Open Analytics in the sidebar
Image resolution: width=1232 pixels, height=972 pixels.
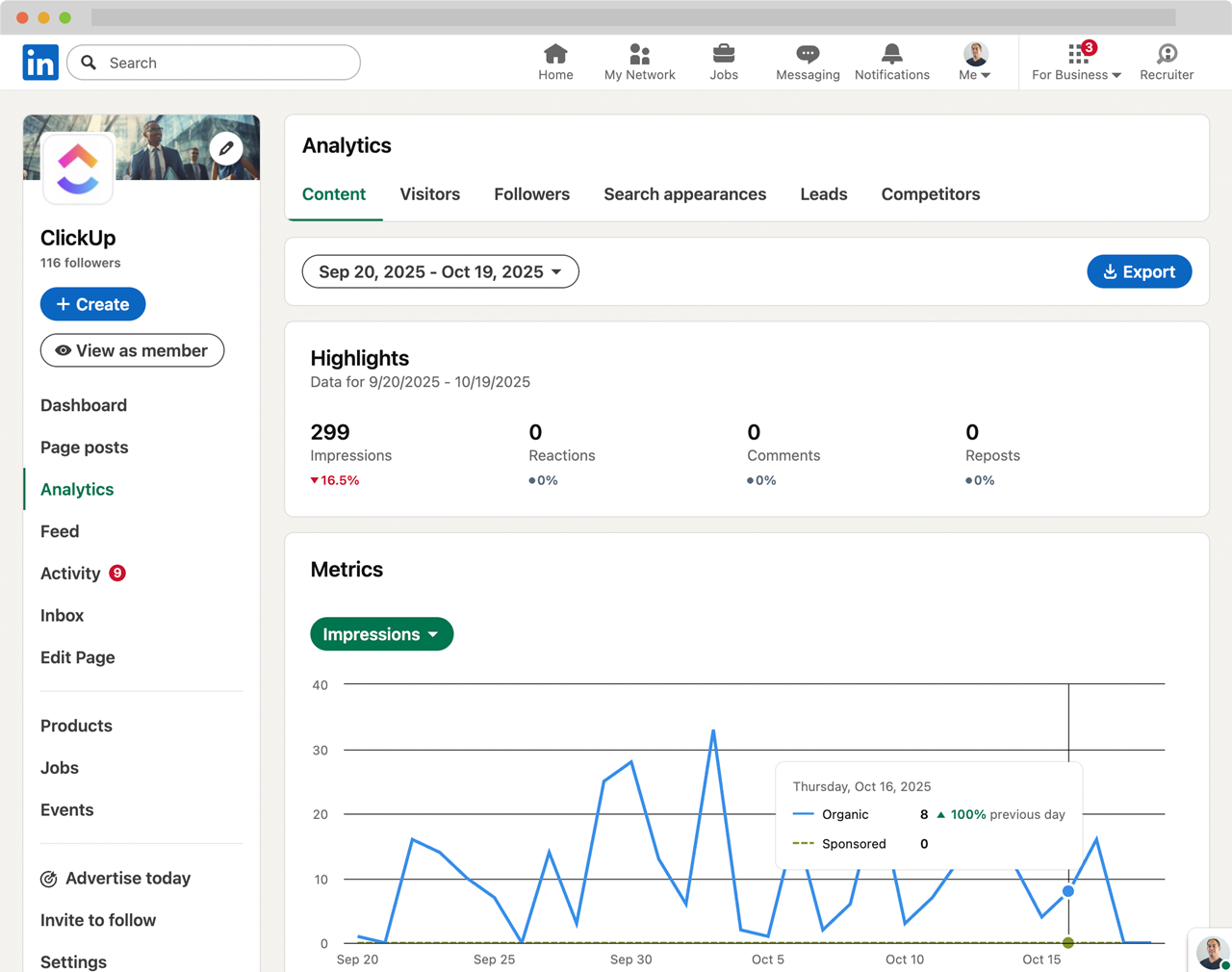click(76, 489)
